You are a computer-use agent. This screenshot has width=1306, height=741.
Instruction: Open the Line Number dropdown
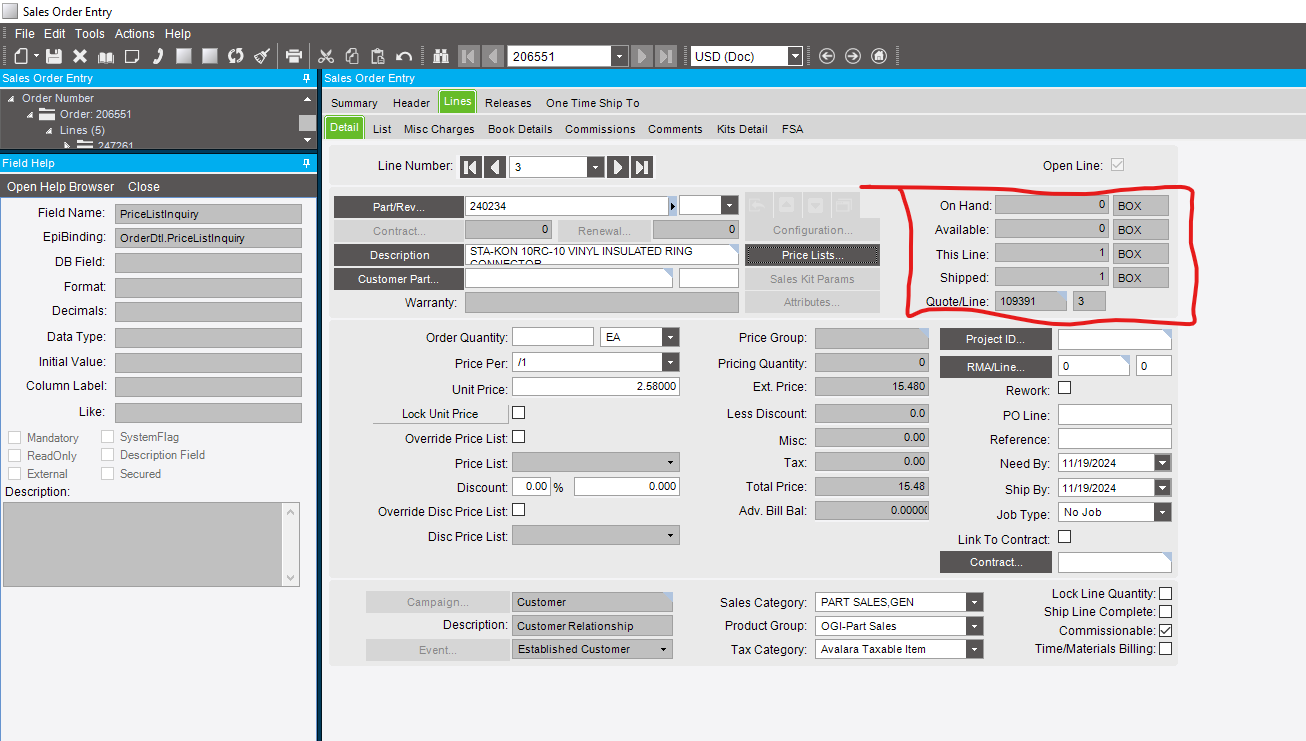(596, 167)
